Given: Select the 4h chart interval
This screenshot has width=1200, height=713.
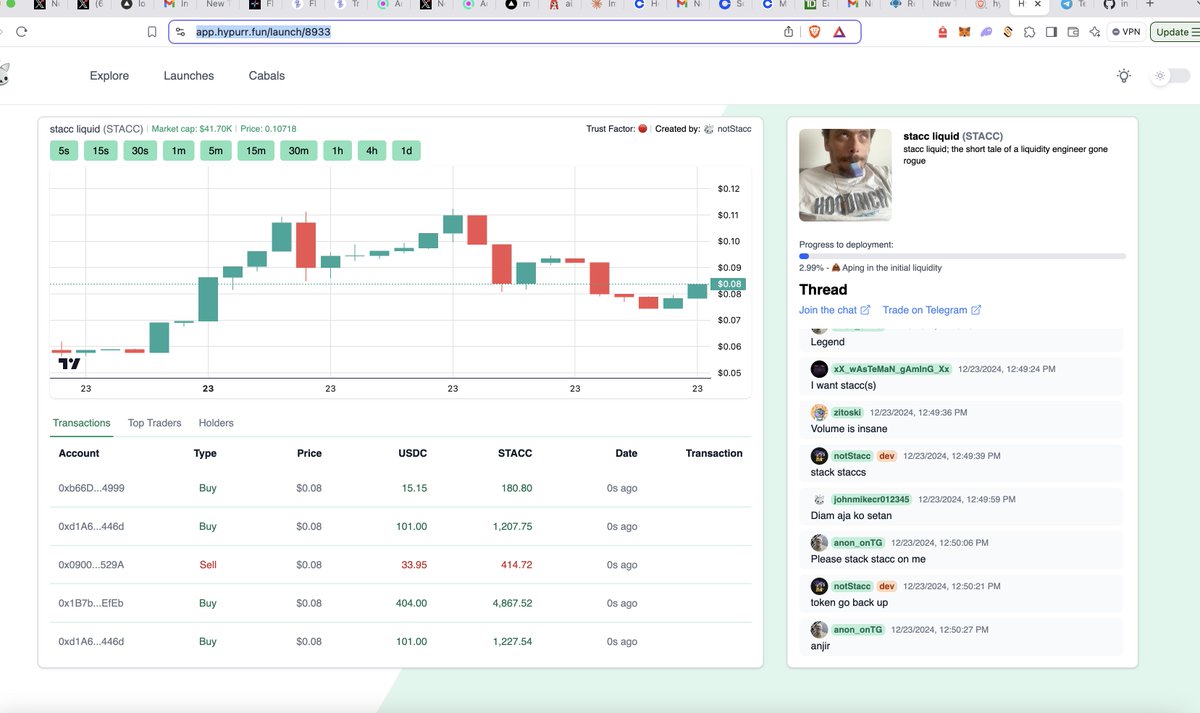Looking at the screenshot, I should tap(372, 151).
